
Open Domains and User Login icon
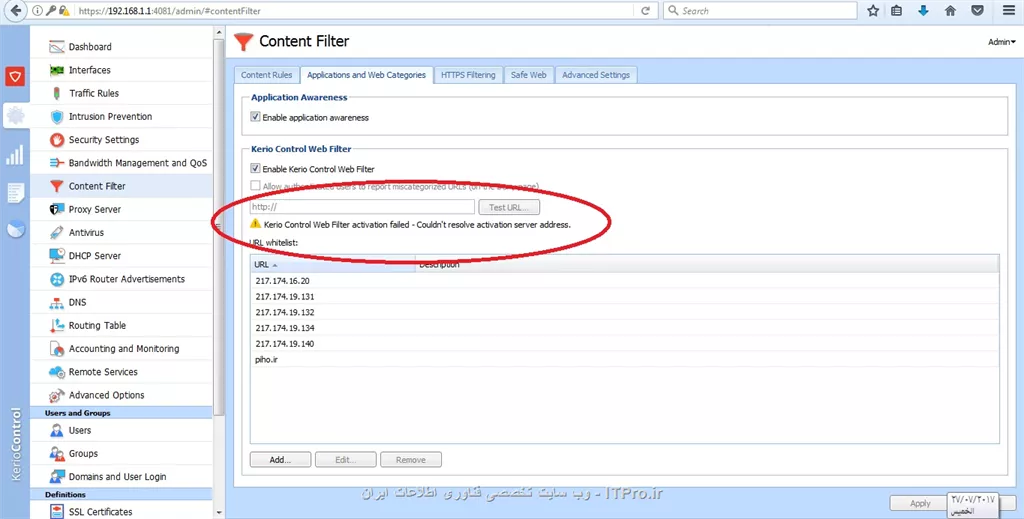(x=57, y=477)
